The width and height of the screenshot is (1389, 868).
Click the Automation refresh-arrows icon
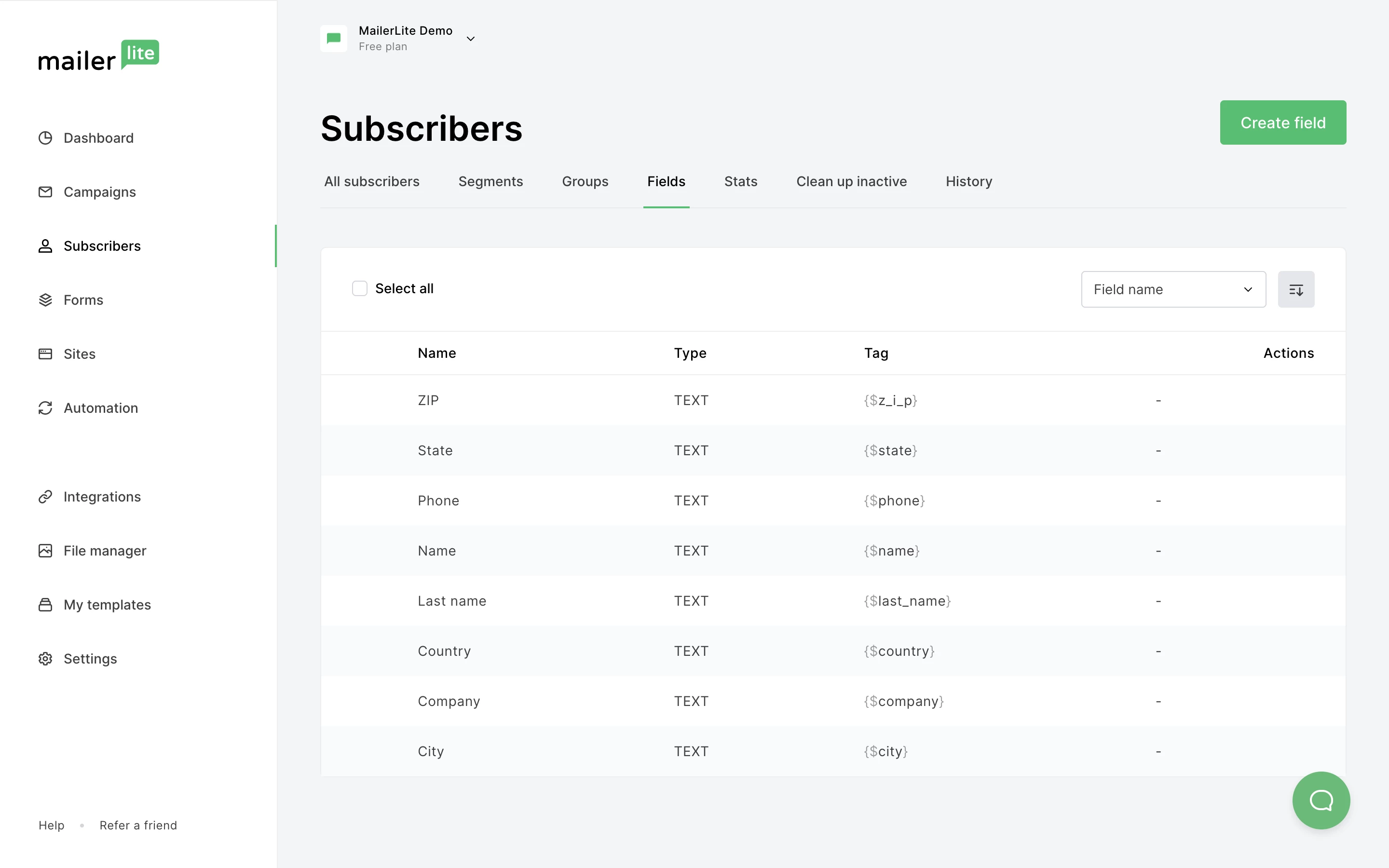pos(45,407)
